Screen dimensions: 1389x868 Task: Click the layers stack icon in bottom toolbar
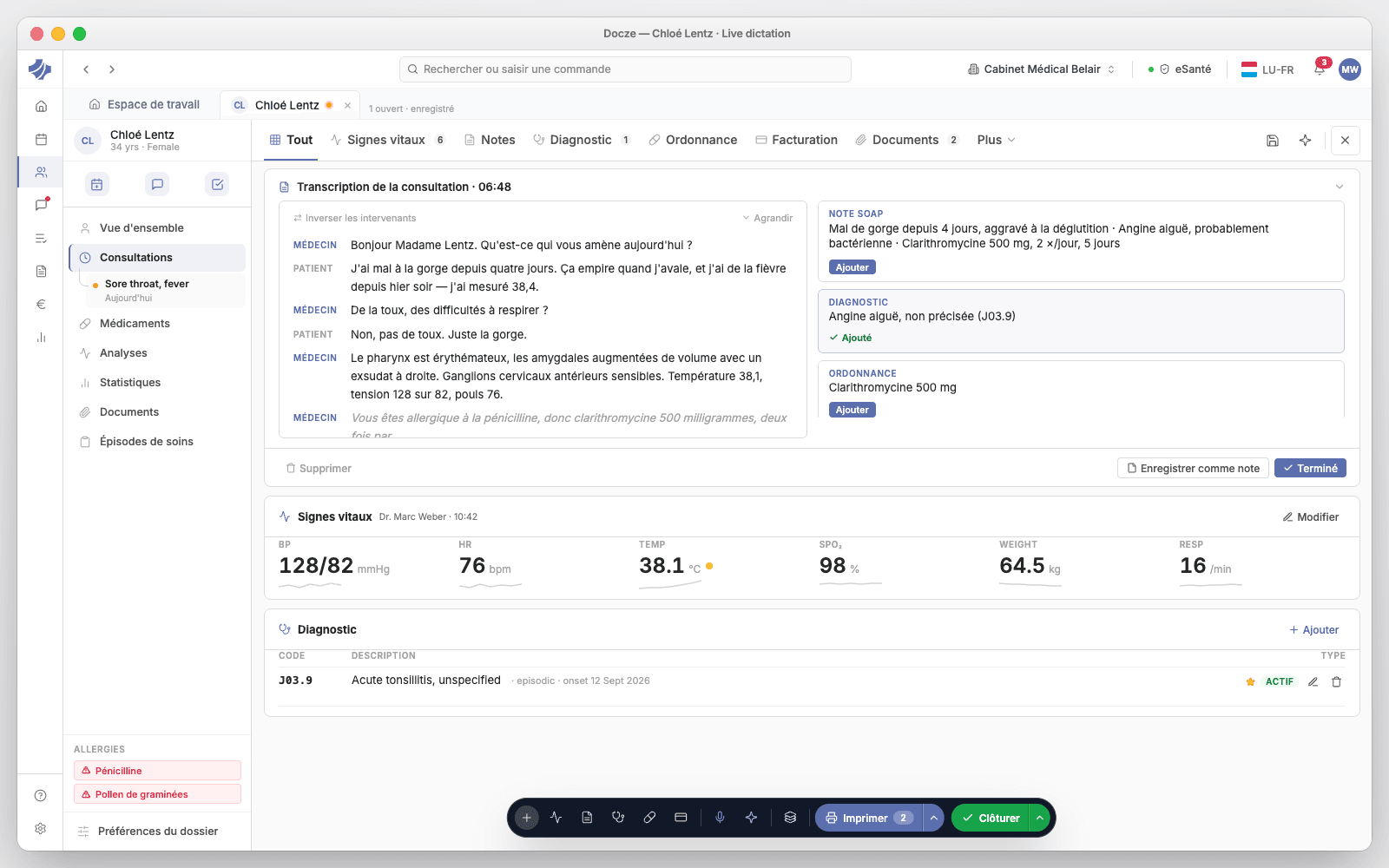[x=790, y=818]
